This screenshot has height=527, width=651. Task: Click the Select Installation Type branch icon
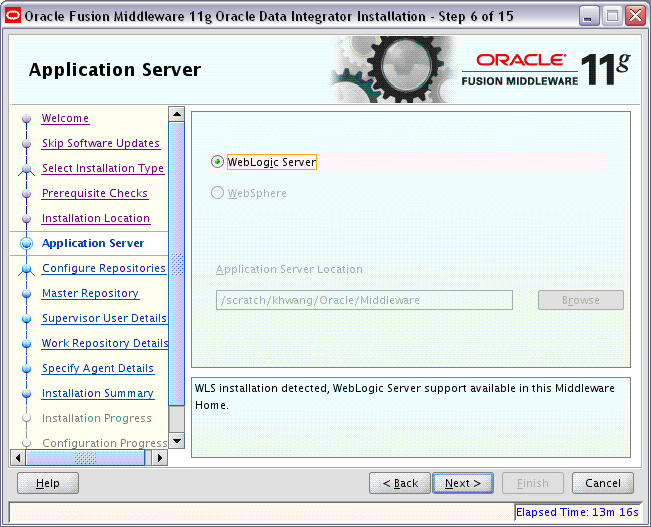coord(27,169)
